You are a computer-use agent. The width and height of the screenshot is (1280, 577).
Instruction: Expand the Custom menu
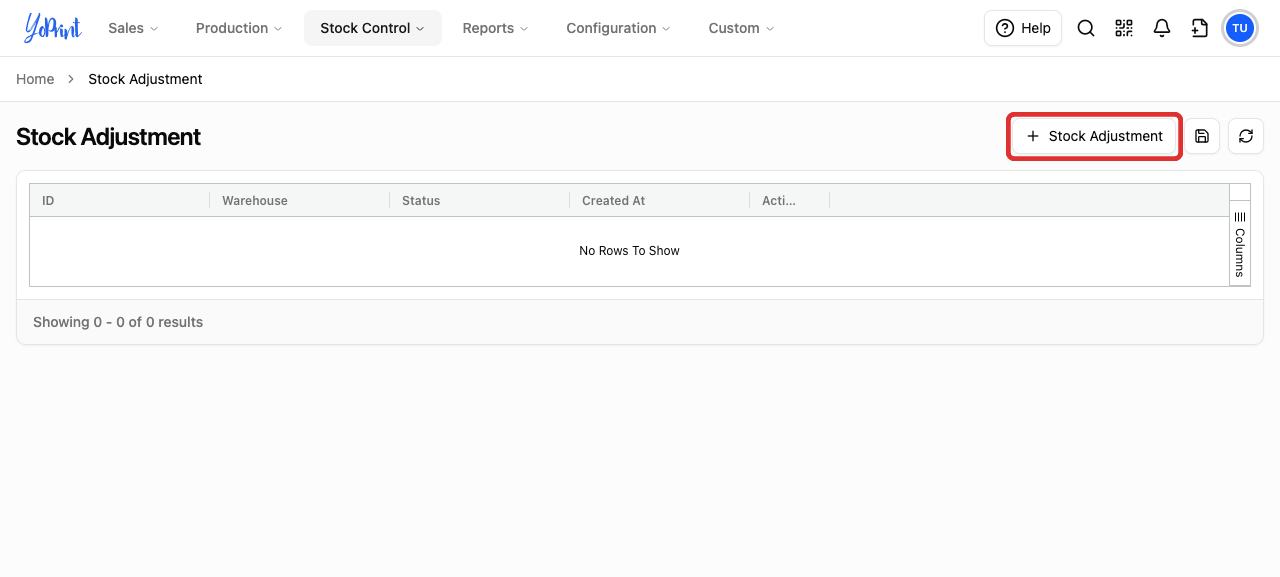pos(741,28)
